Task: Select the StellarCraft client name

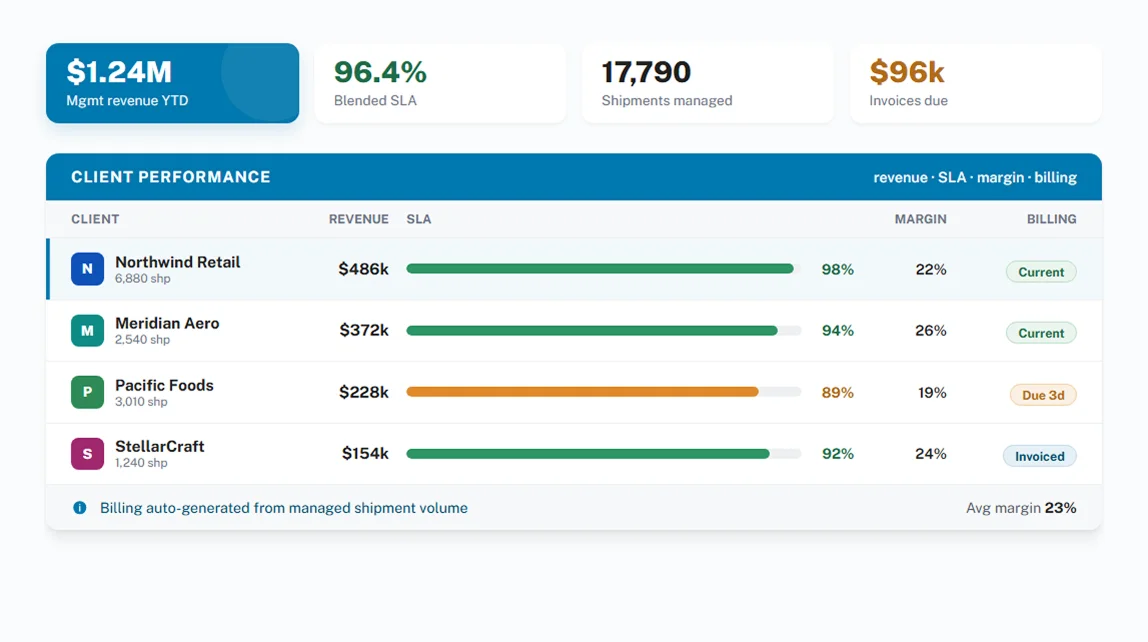Action: coord(160,447)
